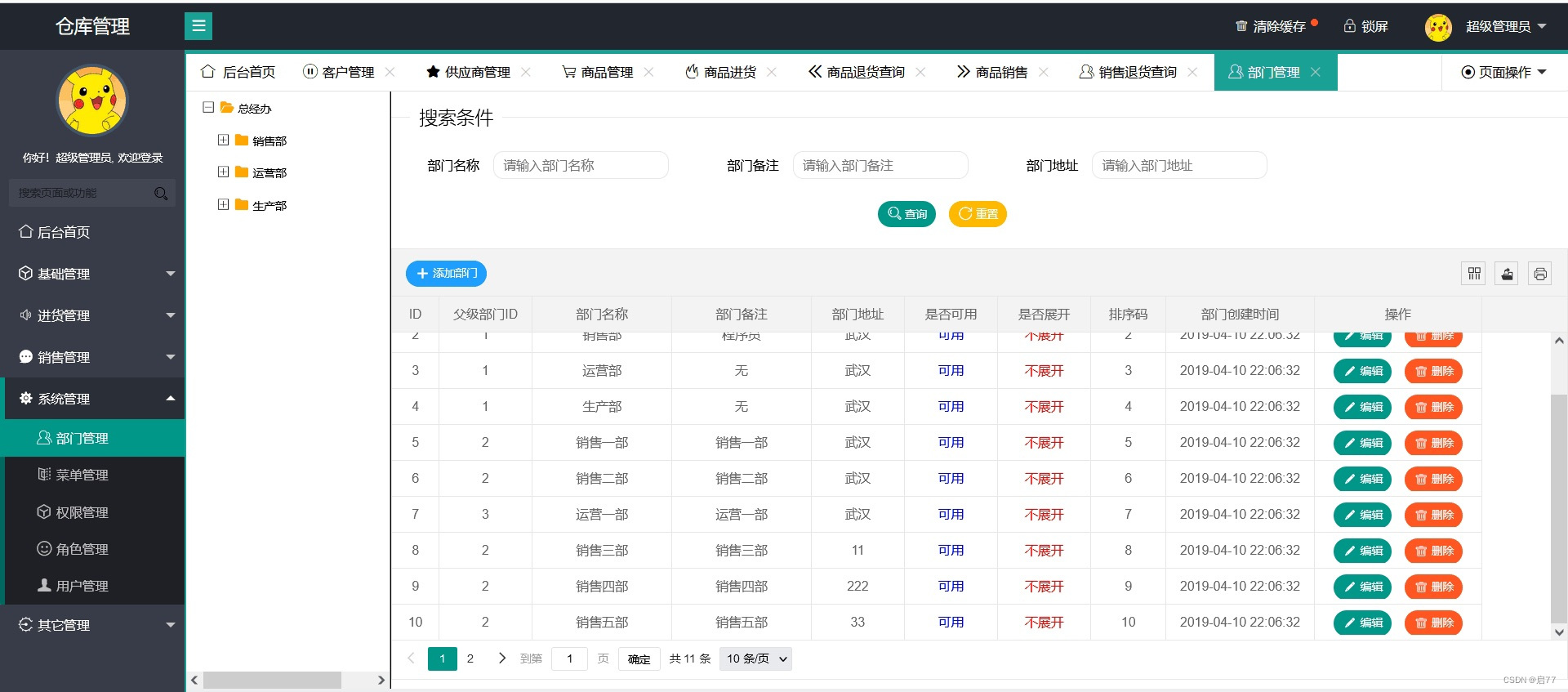Open the 超级管理员 user dropdown
Image resolution: width=1568 pixels, height=692 pixels.
(x=1506, y=26)
